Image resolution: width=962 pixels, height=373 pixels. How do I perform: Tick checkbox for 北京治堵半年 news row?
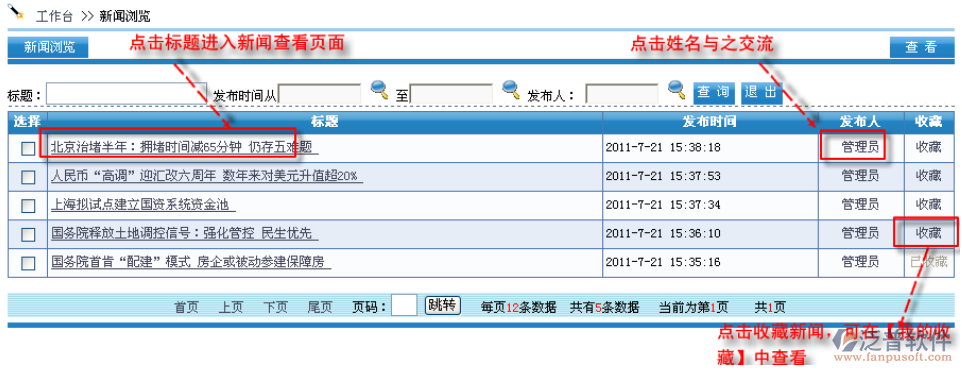(28, 148)
